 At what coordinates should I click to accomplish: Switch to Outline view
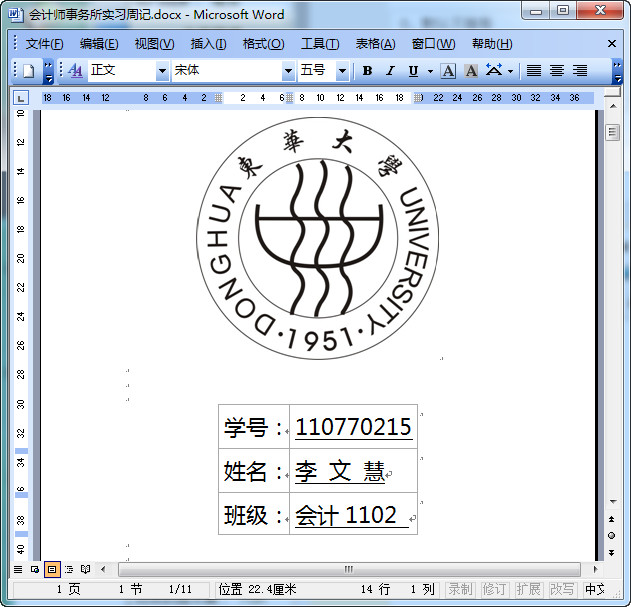tap(69, 569)
